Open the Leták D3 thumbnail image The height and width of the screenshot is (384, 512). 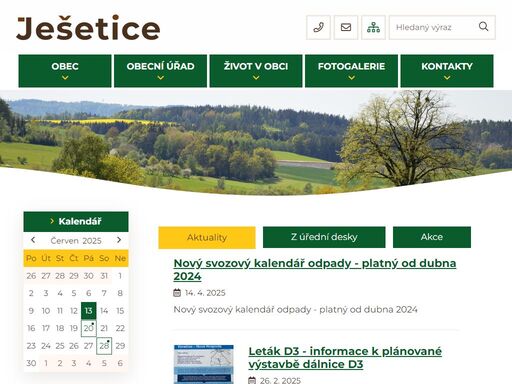coord(204,364)
